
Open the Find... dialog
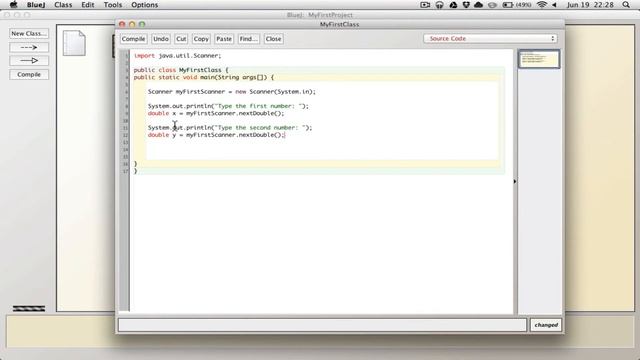click(x=249, y=39)
